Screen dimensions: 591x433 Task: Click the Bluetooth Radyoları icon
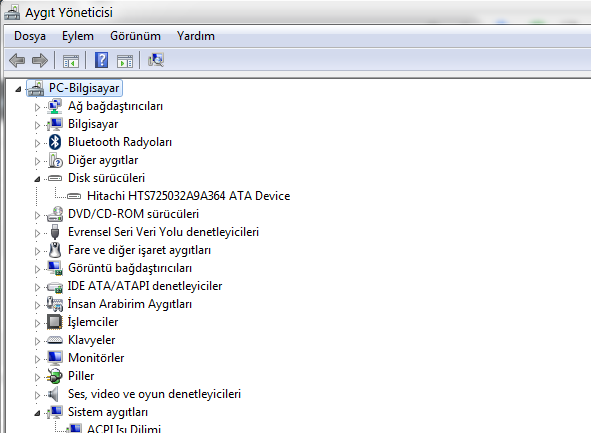coord(55,142)
